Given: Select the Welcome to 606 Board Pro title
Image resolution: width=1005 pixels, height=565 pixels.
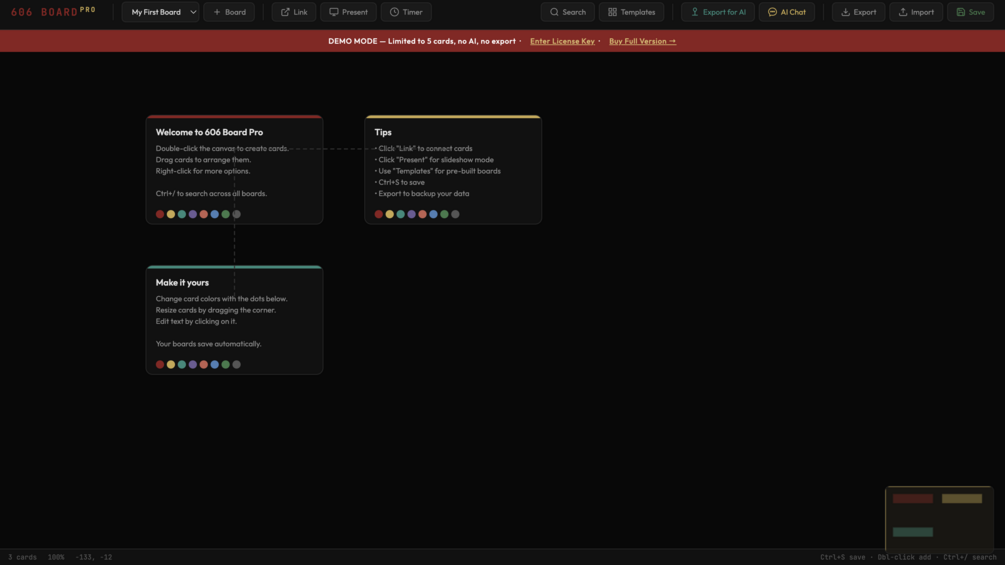Looking at the screenshot, I should [209, 132].
